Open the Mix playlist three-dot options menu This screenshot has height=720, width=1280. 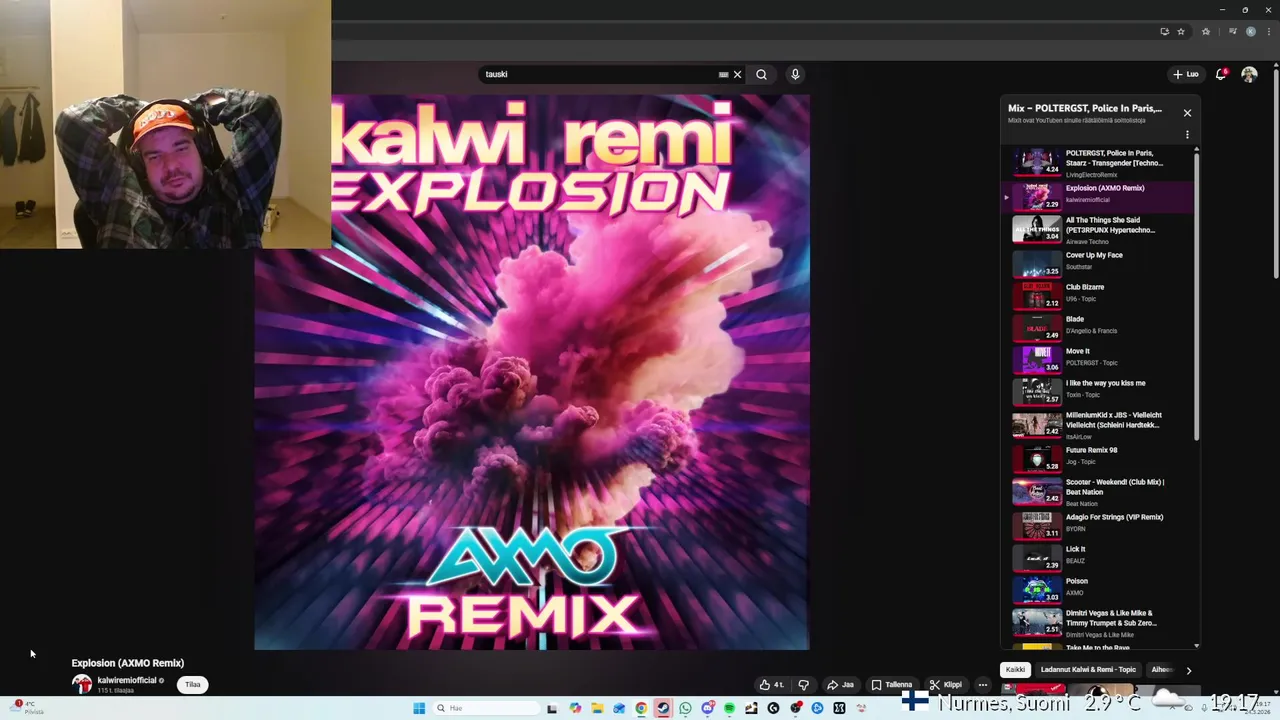tap(1187, 134)
